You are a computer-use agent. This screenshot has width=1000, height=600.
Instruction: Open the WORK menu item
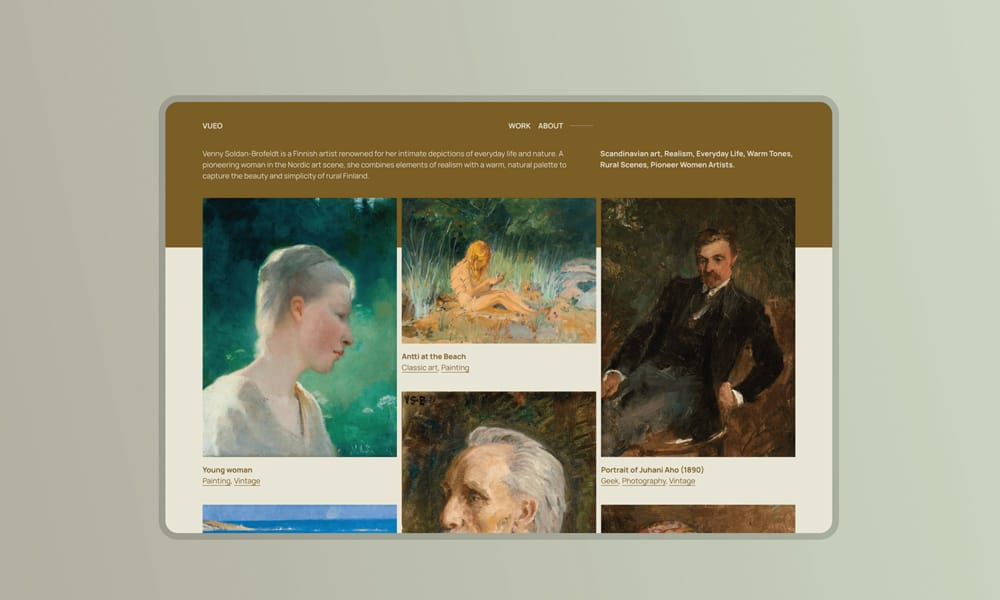click(519, 126)
